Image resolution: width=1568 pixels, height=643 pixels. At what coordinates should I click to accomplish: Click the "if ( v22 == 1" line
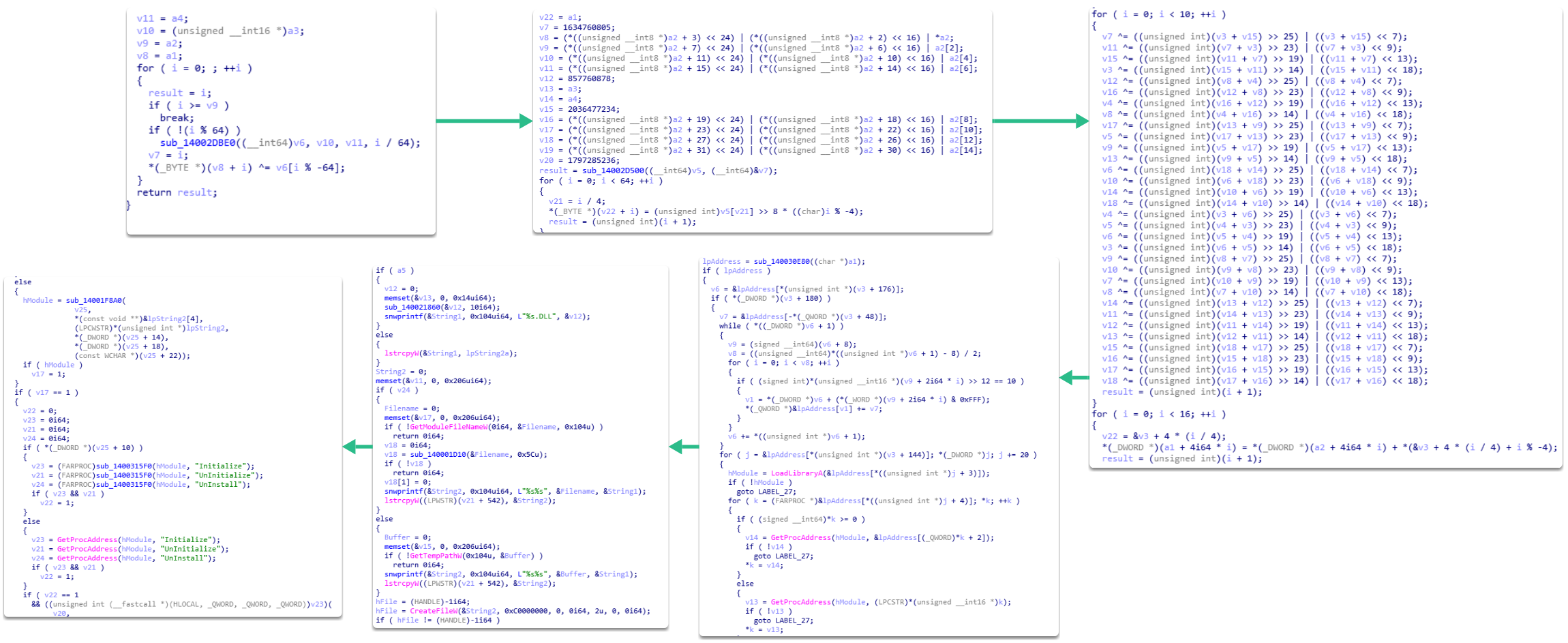tap(51, 595)
